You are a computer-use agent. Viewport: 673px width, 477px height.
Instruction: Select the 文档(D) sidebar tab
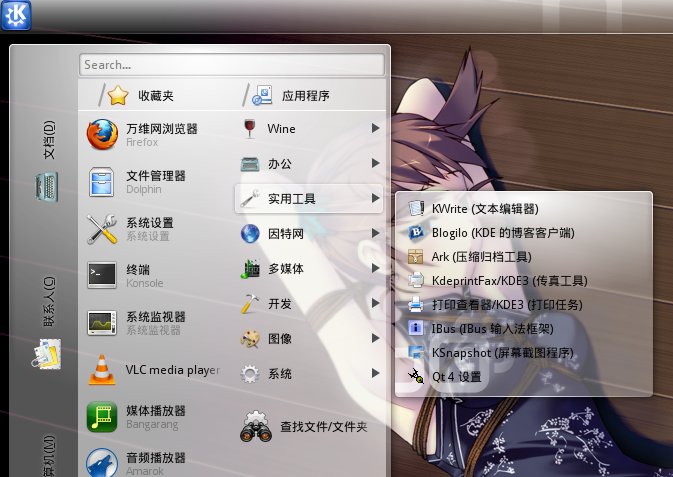pyautogui.click(x=49, y=140)
